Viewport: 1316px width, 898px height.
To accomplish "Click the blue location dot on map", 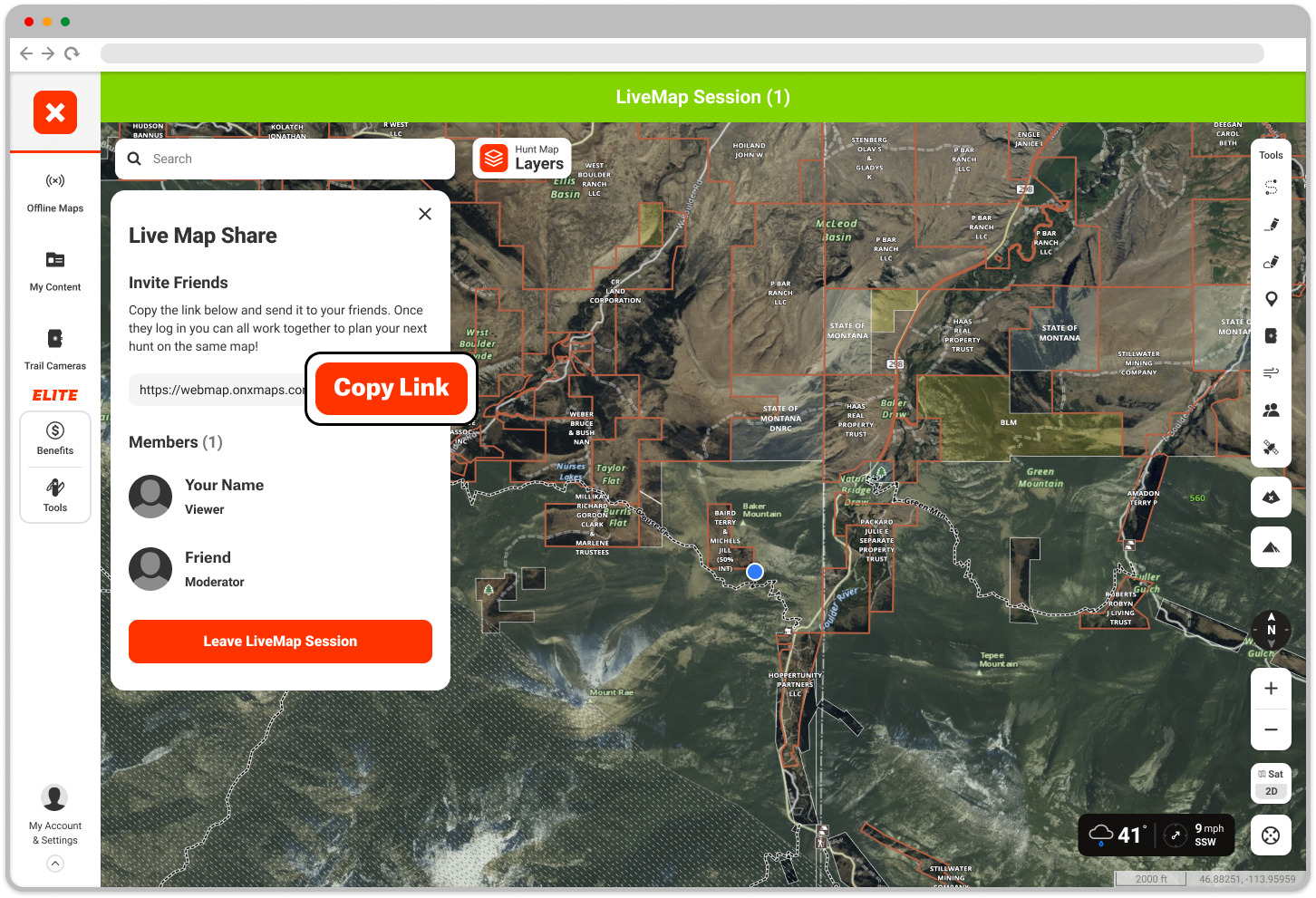I will click(755, 572).
